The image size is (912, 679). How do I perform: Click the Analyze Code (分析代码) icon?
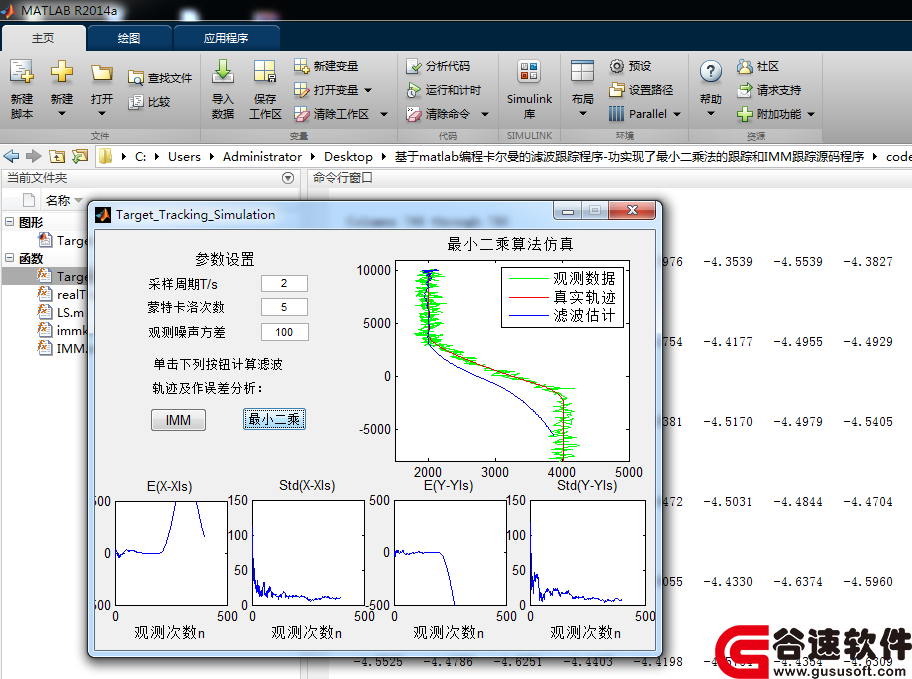413,66
